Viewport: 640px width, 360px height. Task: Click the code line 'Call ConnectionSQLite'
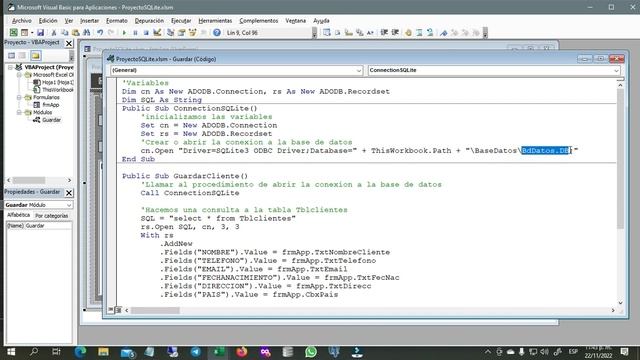click(x=190, y=193)
